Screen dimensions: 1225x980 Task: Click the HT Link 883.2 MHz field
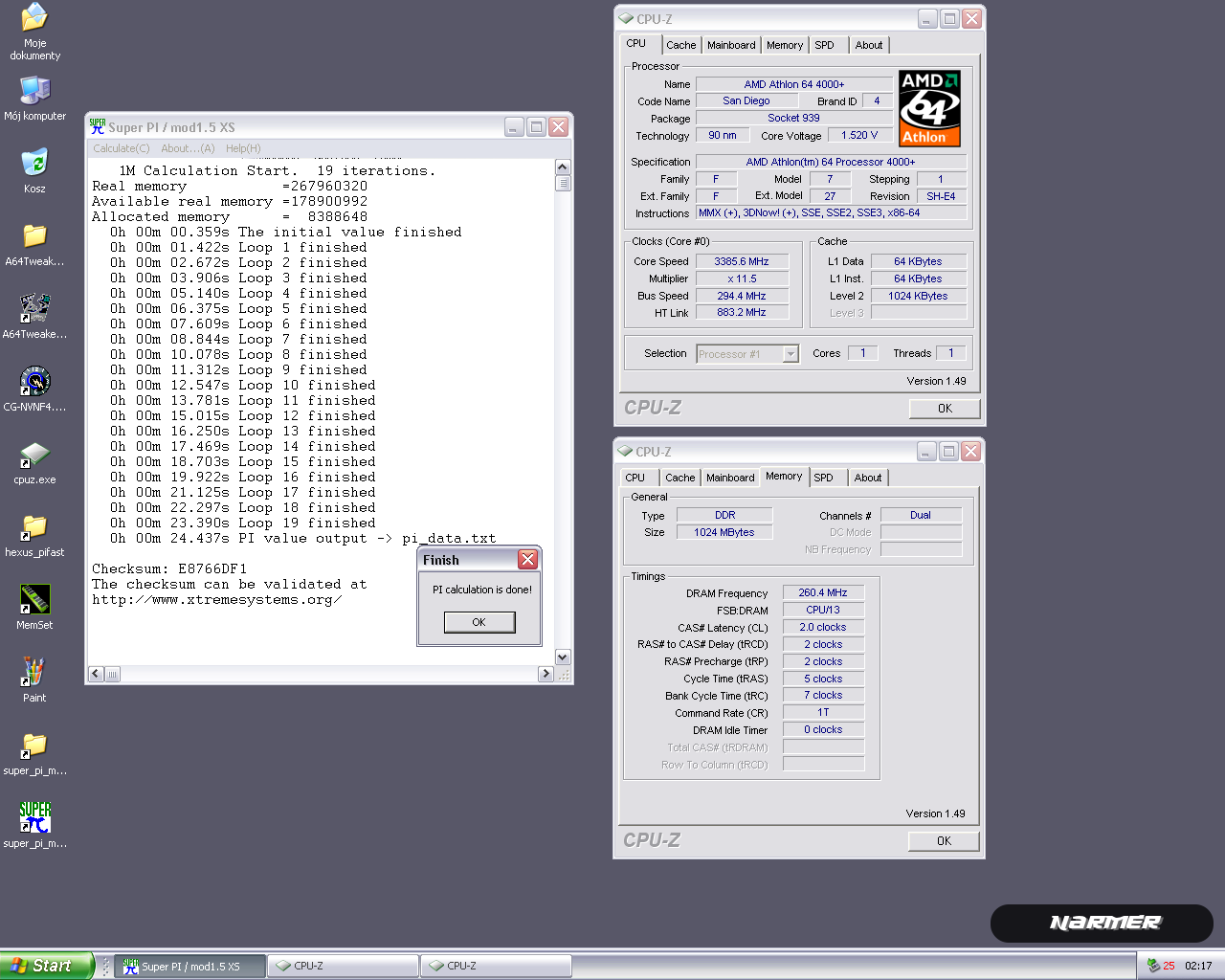coord(742,312)
